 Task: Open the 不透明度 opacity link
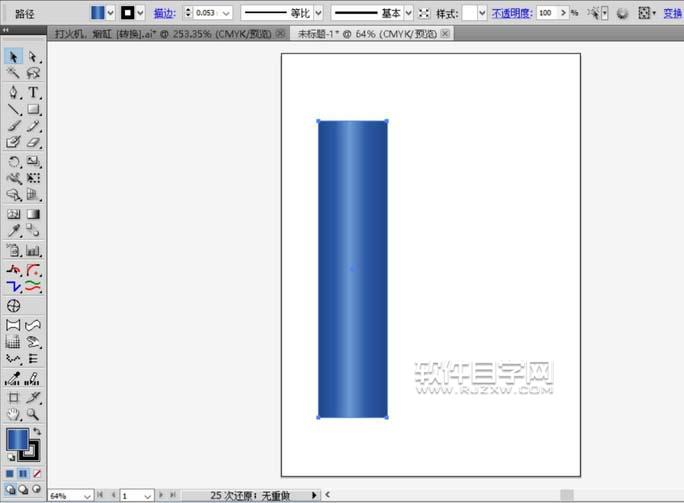click(512, 14)
